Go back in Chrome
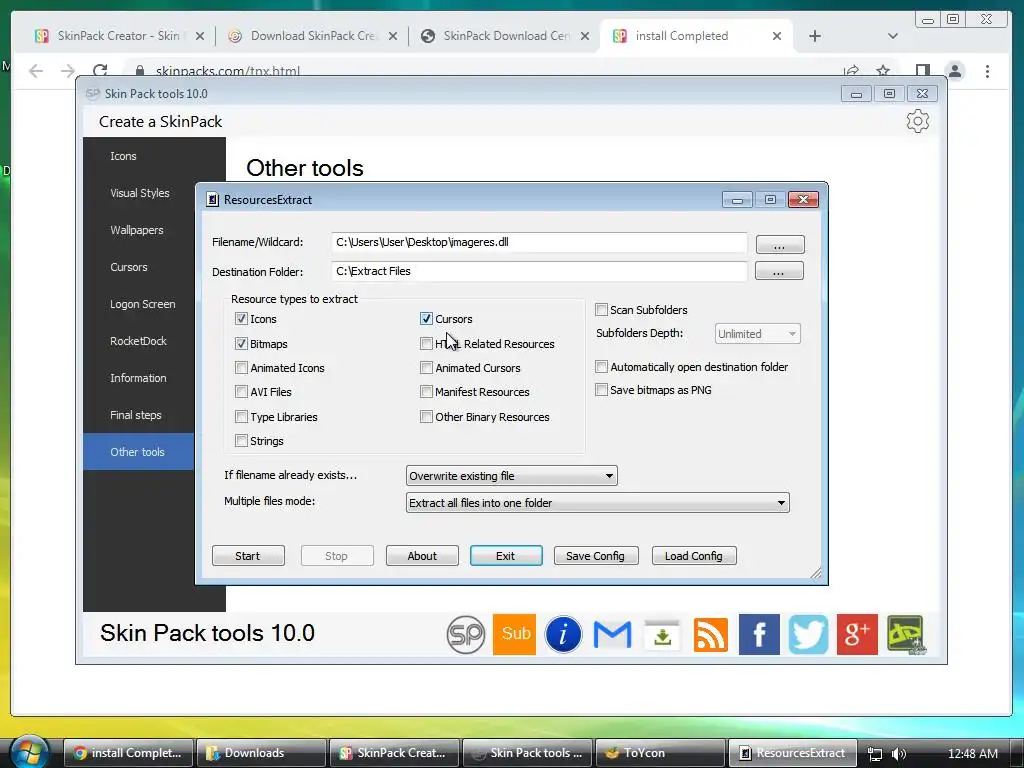 (x=36, y=71)
